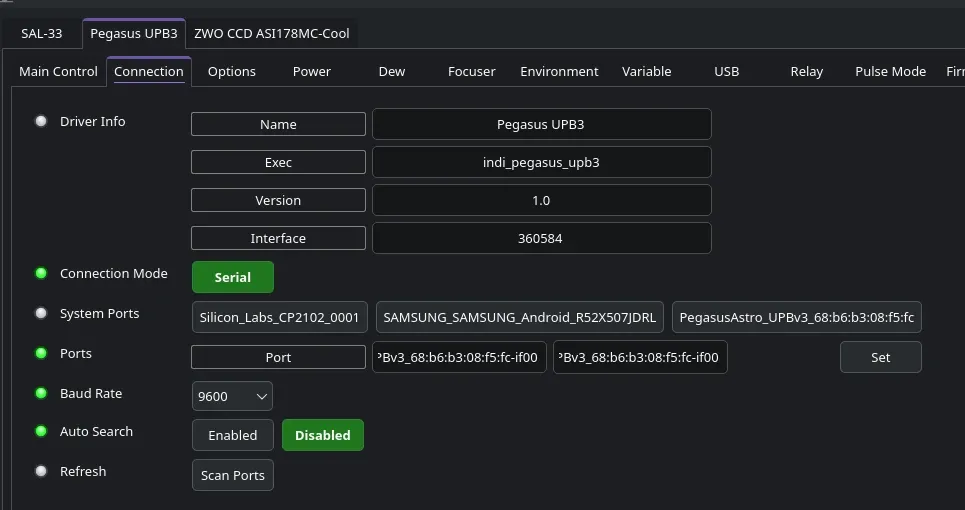Choose Silicon_Labs_CP2102_0001 system port
This screenshot has height=510, width=965.
[279, 317]
